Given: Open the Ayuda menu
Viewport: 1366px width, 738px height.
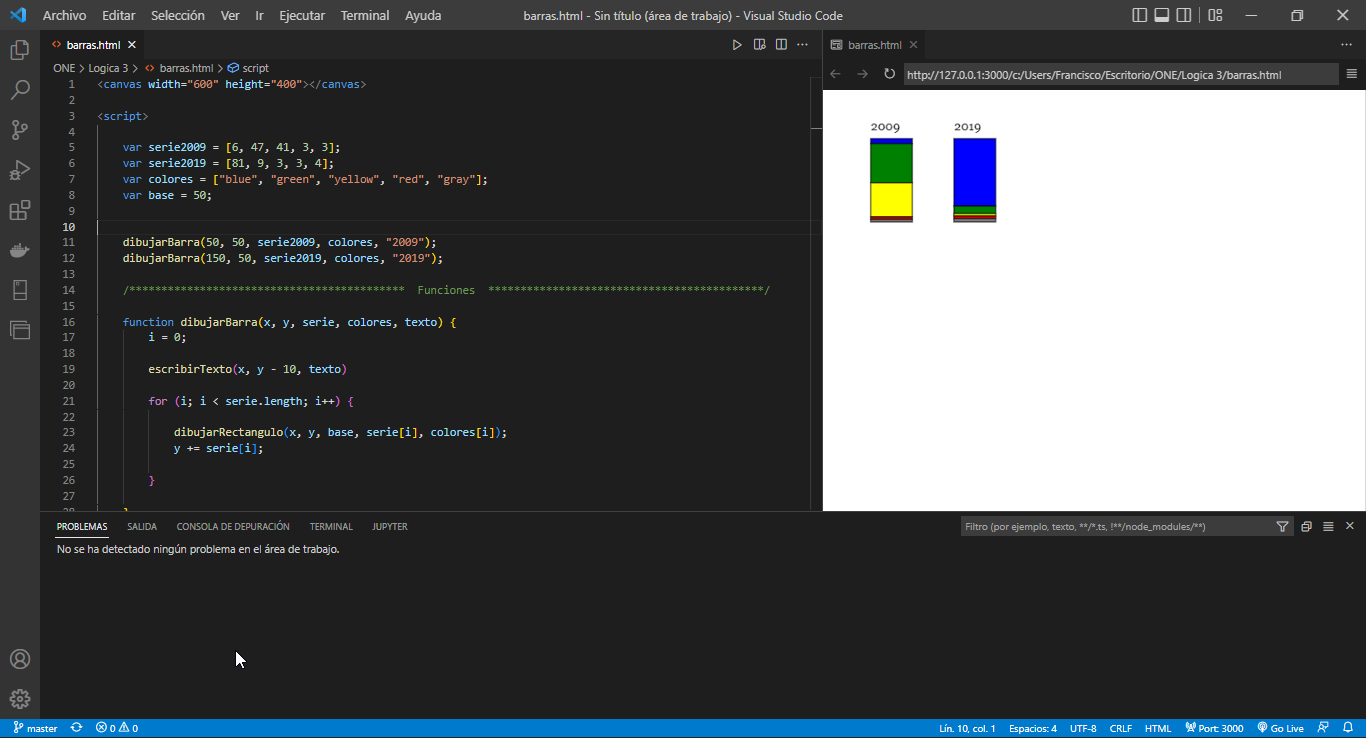Looking at the screenshot, I should coord(423,15).
